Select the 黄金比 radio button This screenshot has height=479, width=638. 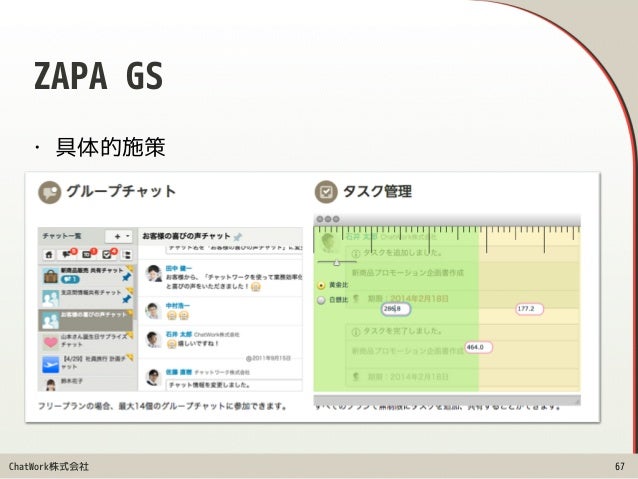[321, 285]
